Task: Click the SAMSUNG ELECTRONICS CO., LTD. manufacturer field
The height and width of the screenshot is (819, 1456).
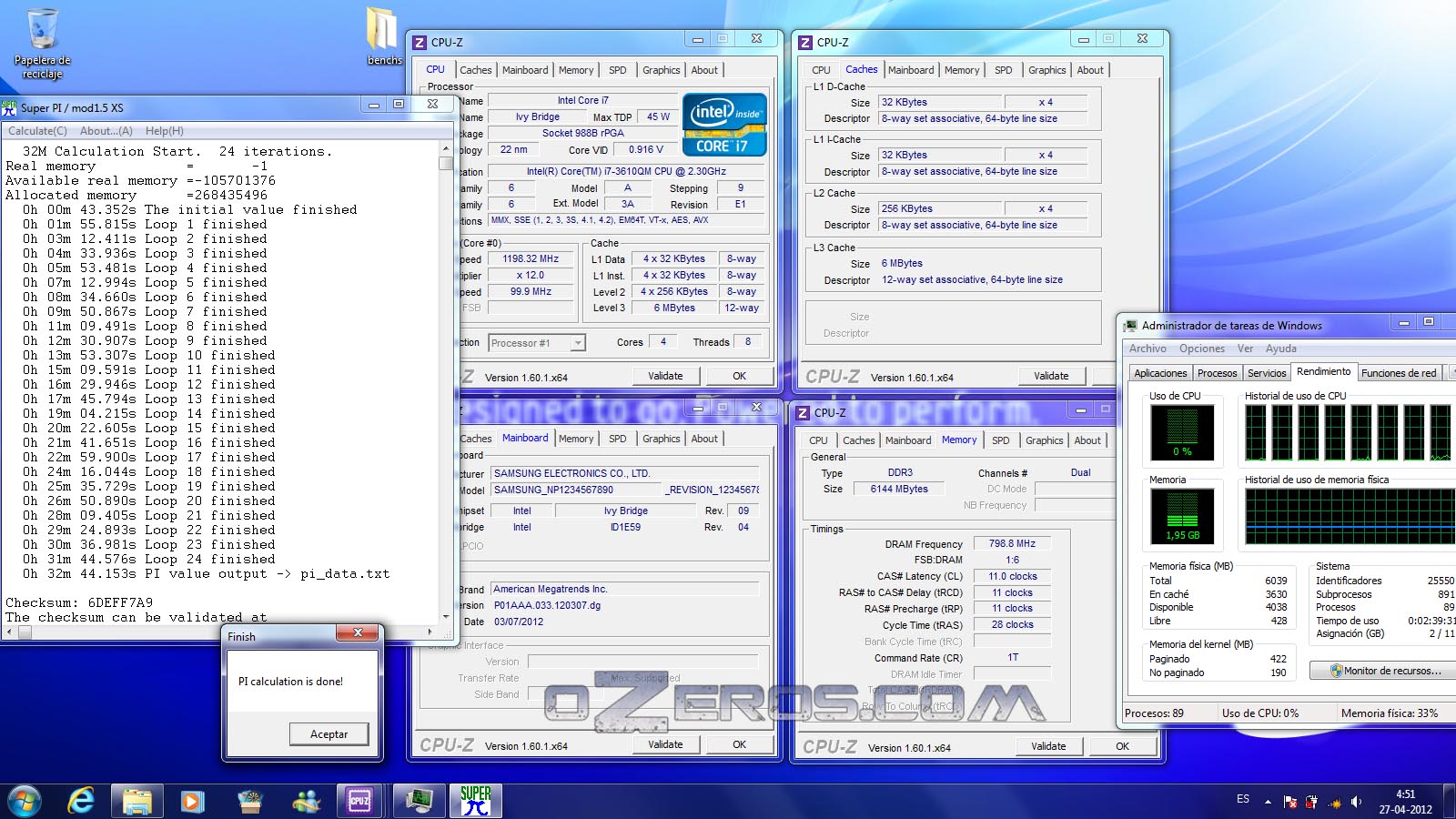Action: (624, 473)
